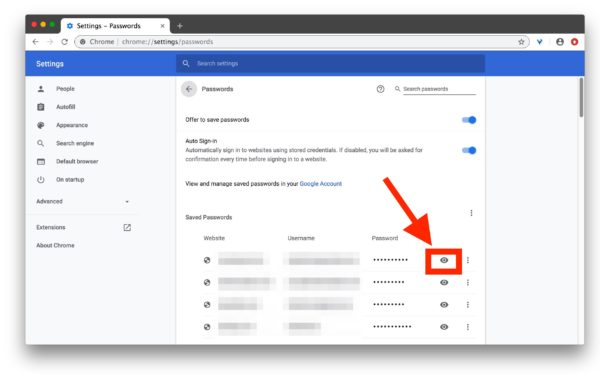Viewport: 600px width, 374px height.
Task: Open the blue V extension icon
Action: coord(540,42)
